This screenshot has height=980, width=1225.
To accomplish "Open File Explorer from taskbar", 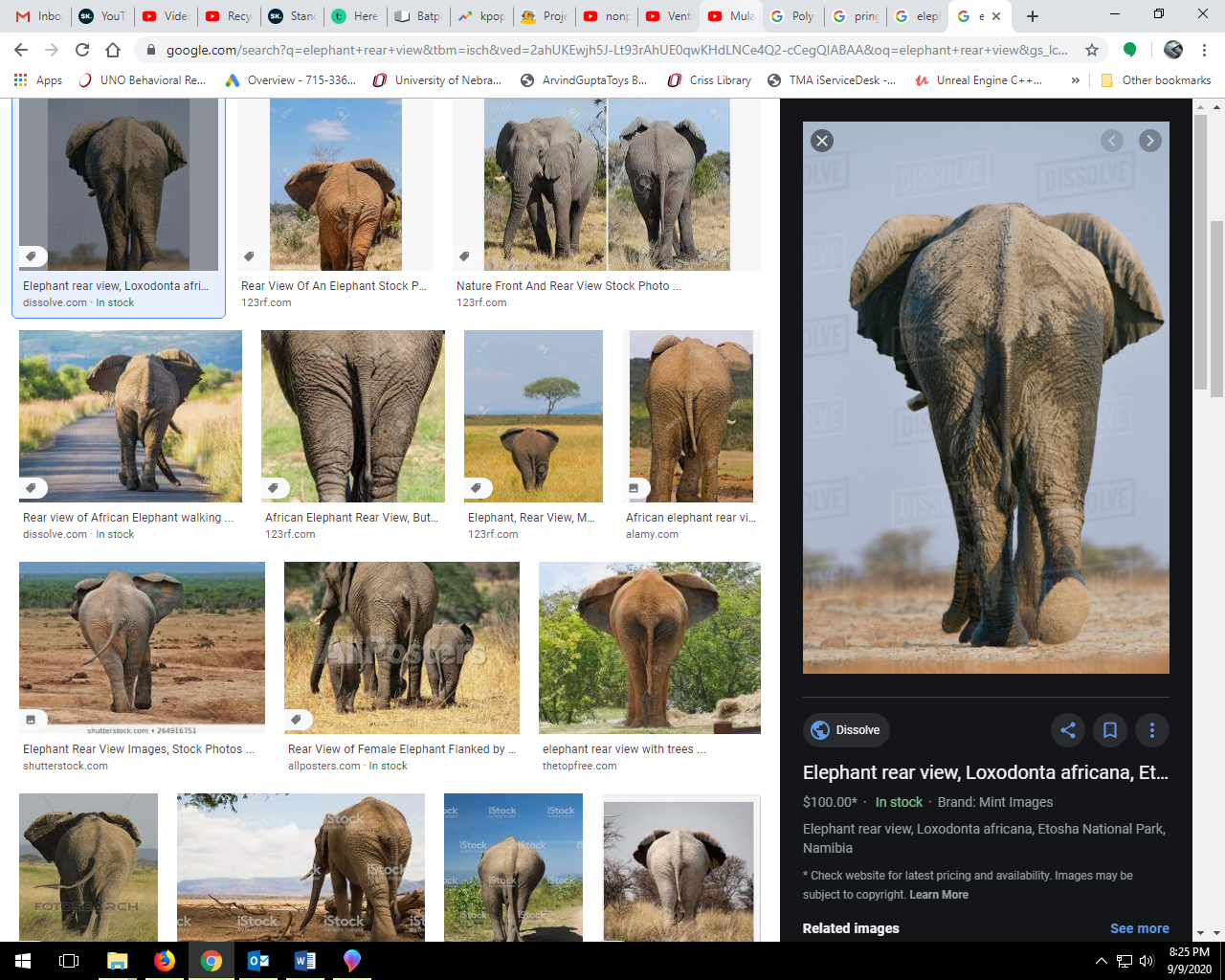I will [117, 961].
